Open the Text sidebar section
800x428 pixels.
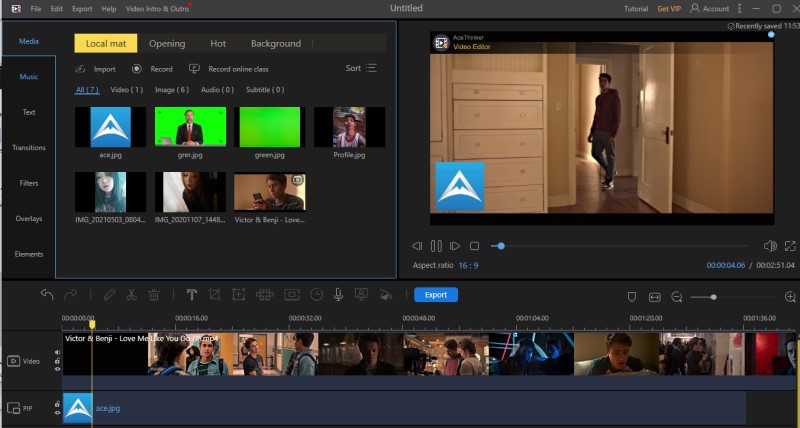tap(29, 112)
